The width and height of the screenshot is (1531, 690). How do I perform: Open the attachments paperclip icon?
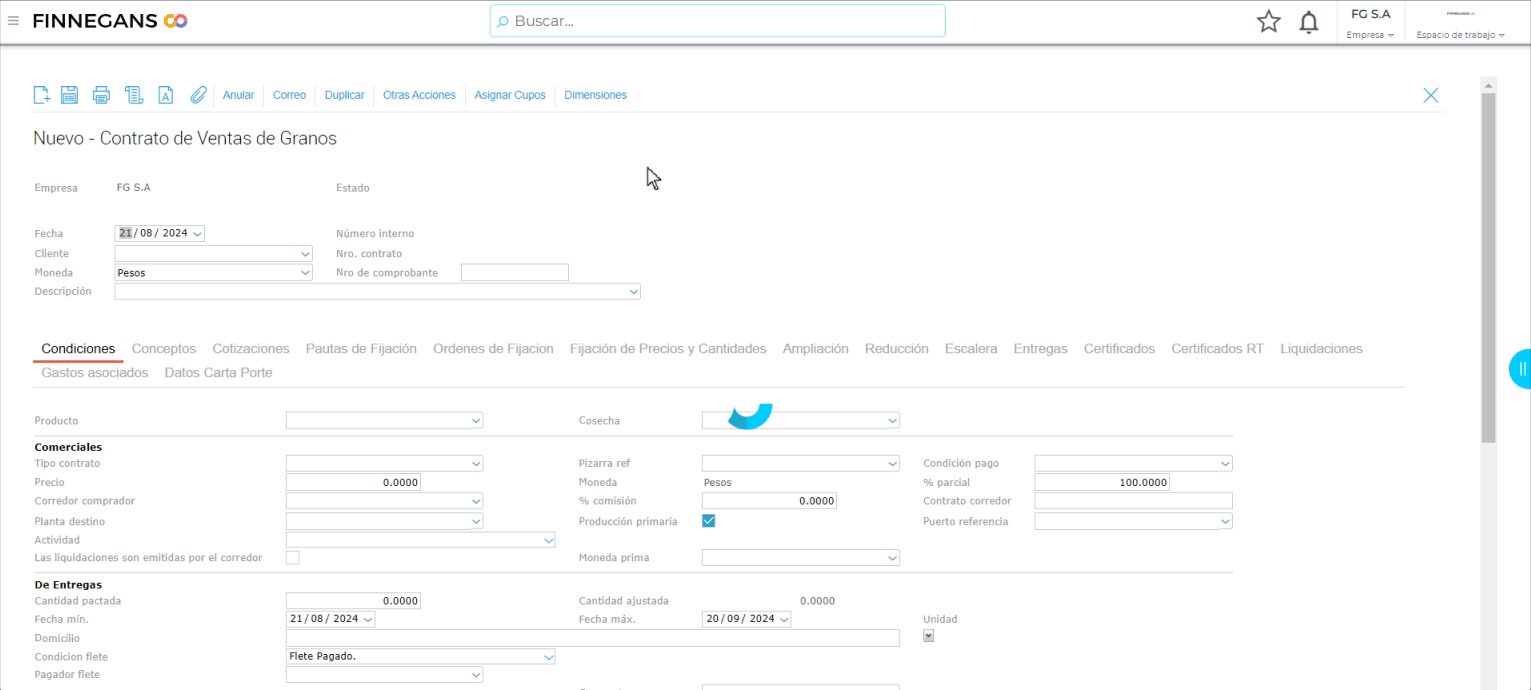tap(198, 95)
